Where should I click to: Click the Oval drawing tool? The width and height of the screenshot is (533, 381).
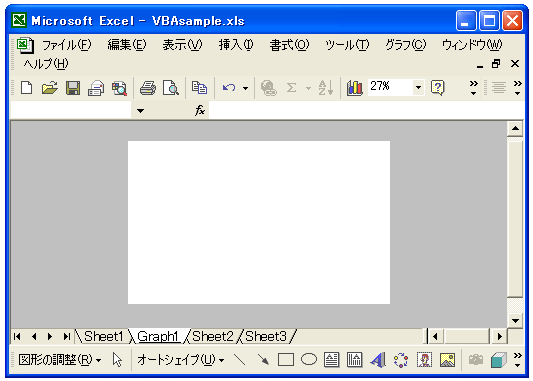(309, 359)
